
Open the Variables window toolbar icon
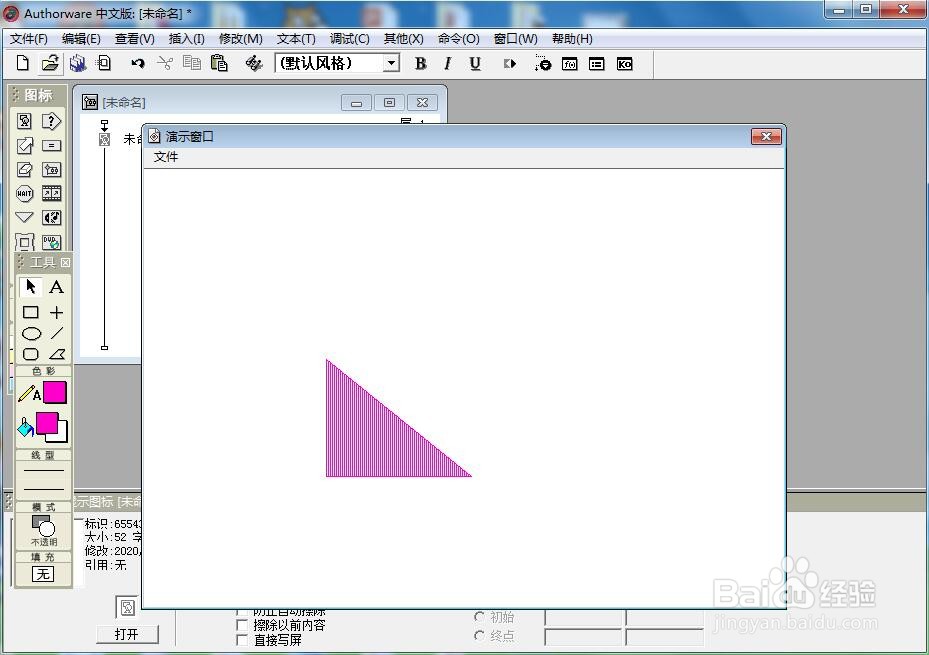[597, 64]
